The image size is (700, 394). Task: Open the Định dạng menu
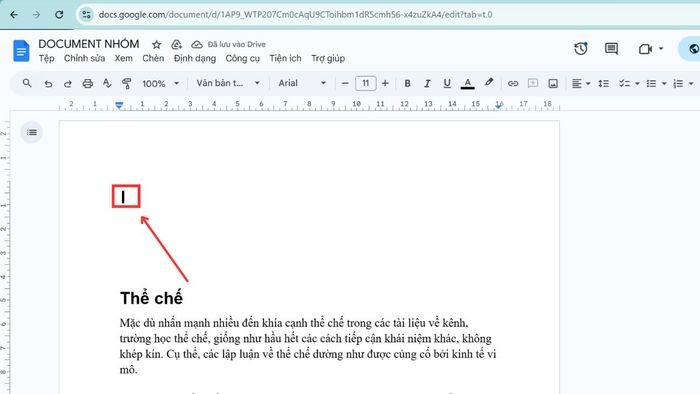click(195, 58)
